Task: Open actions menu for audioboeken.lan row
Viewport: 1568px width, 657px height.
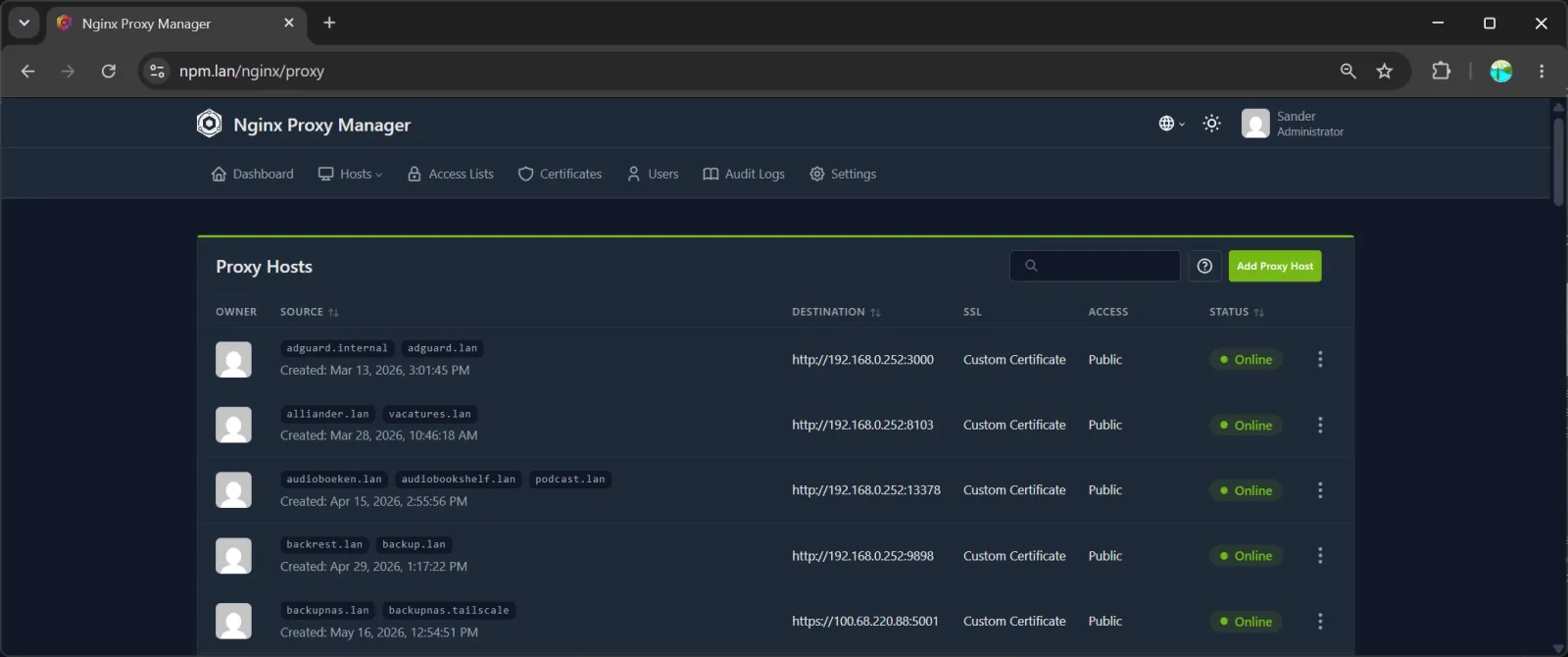Action: point(1320,490)
